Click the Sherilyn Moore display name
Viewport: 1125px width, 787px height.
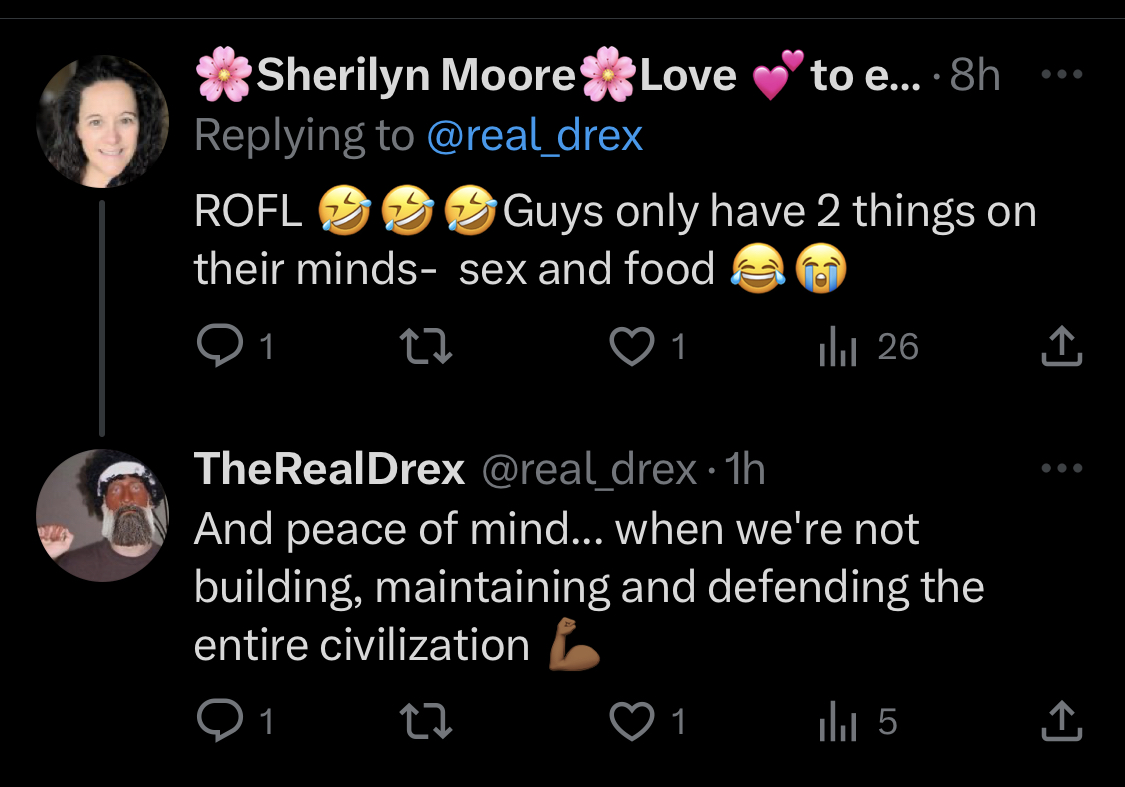416,75
